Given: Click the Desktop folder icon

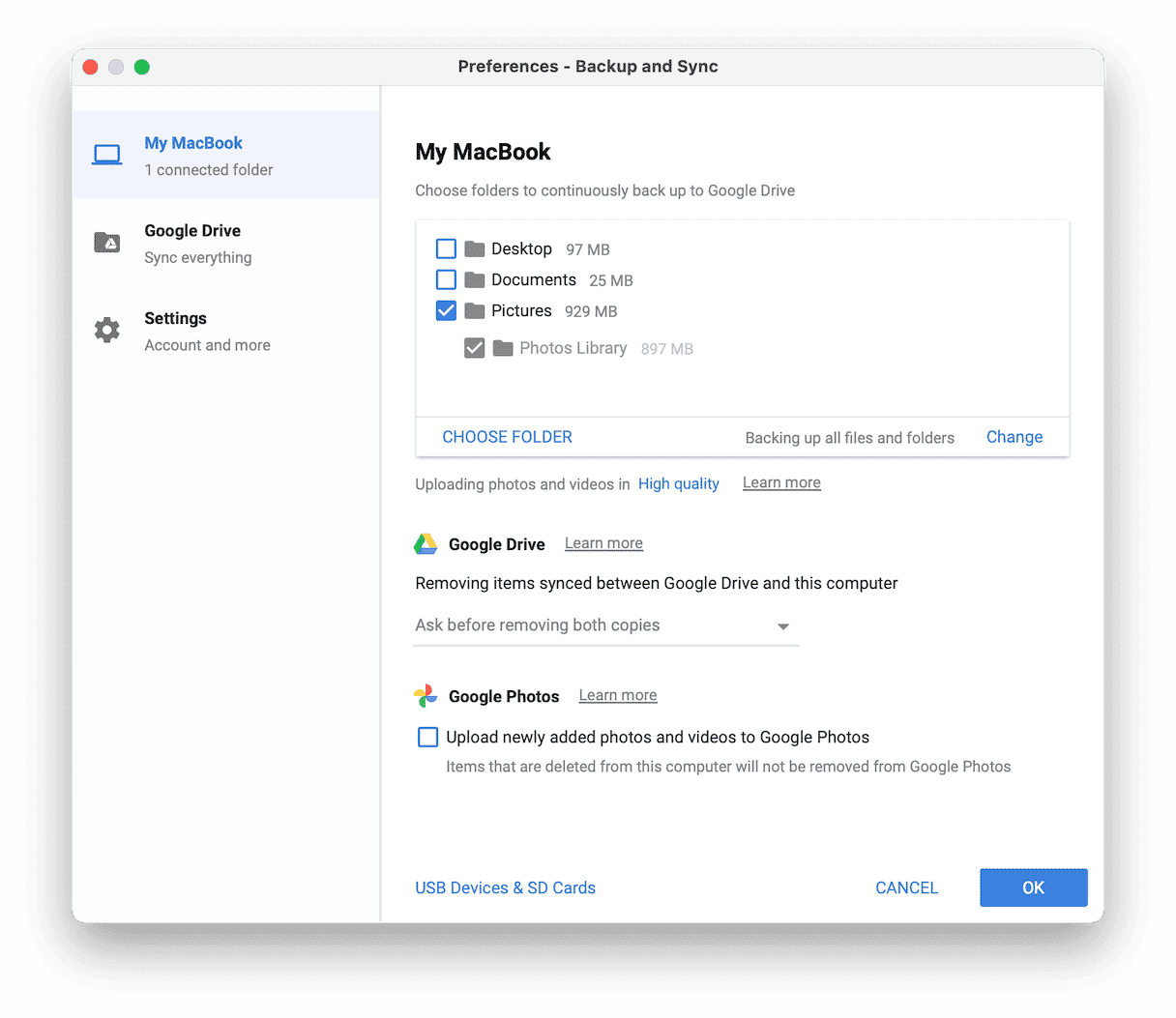Looking at the screenshot, I should tap(474, 249).
